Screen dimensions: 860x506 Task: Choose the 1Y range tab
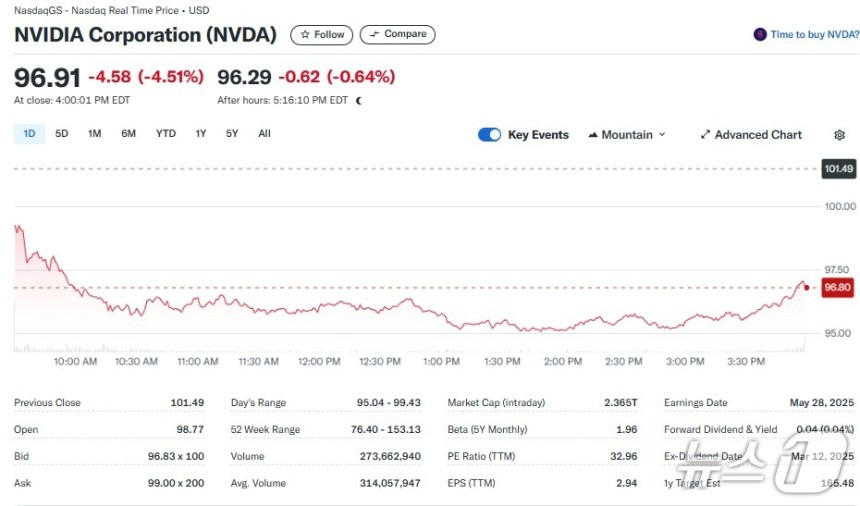(x=201, y=134)
